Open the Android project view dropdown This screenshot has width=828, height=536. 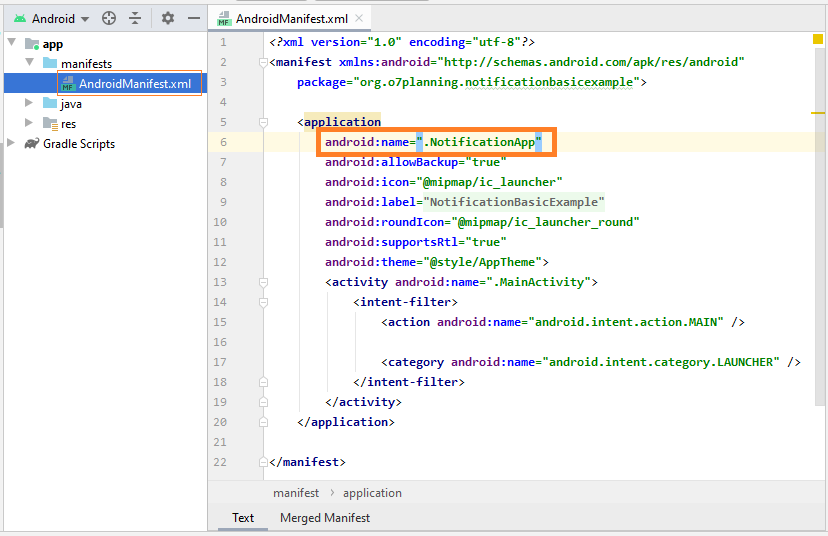(x=60, y=18)
